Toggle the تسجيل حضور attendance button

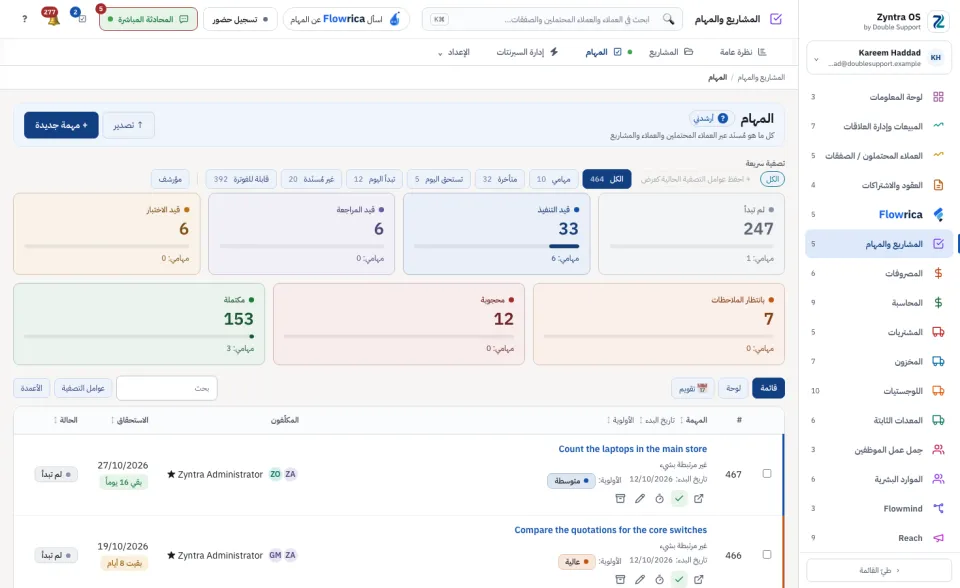(x=240, y=19)
